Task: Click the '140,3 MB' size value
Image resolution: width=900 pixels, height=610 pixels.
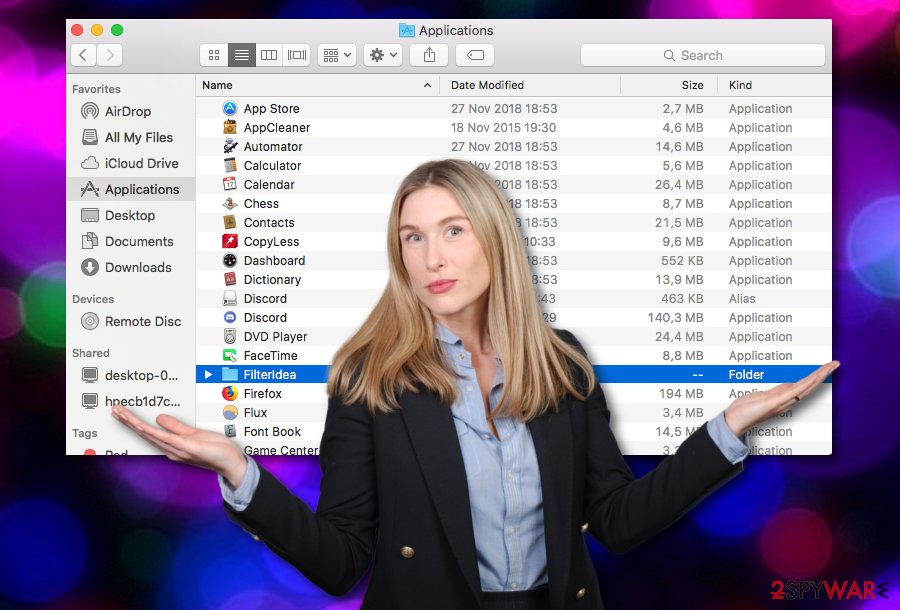Action: pyautogui.click(x=676, y=317)
